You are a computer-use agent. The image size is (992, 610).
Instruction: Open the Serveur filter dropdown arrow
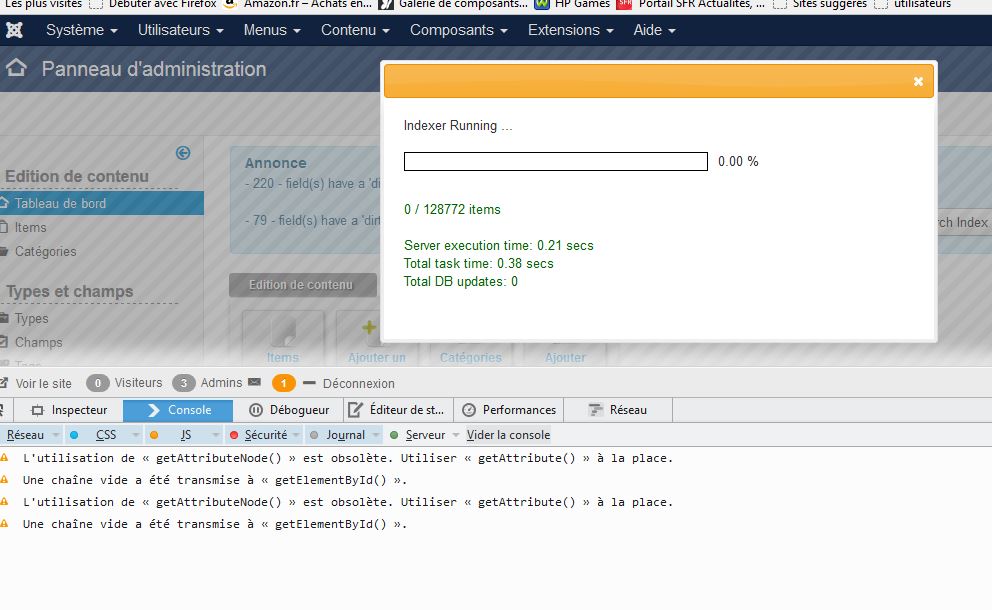455,435
